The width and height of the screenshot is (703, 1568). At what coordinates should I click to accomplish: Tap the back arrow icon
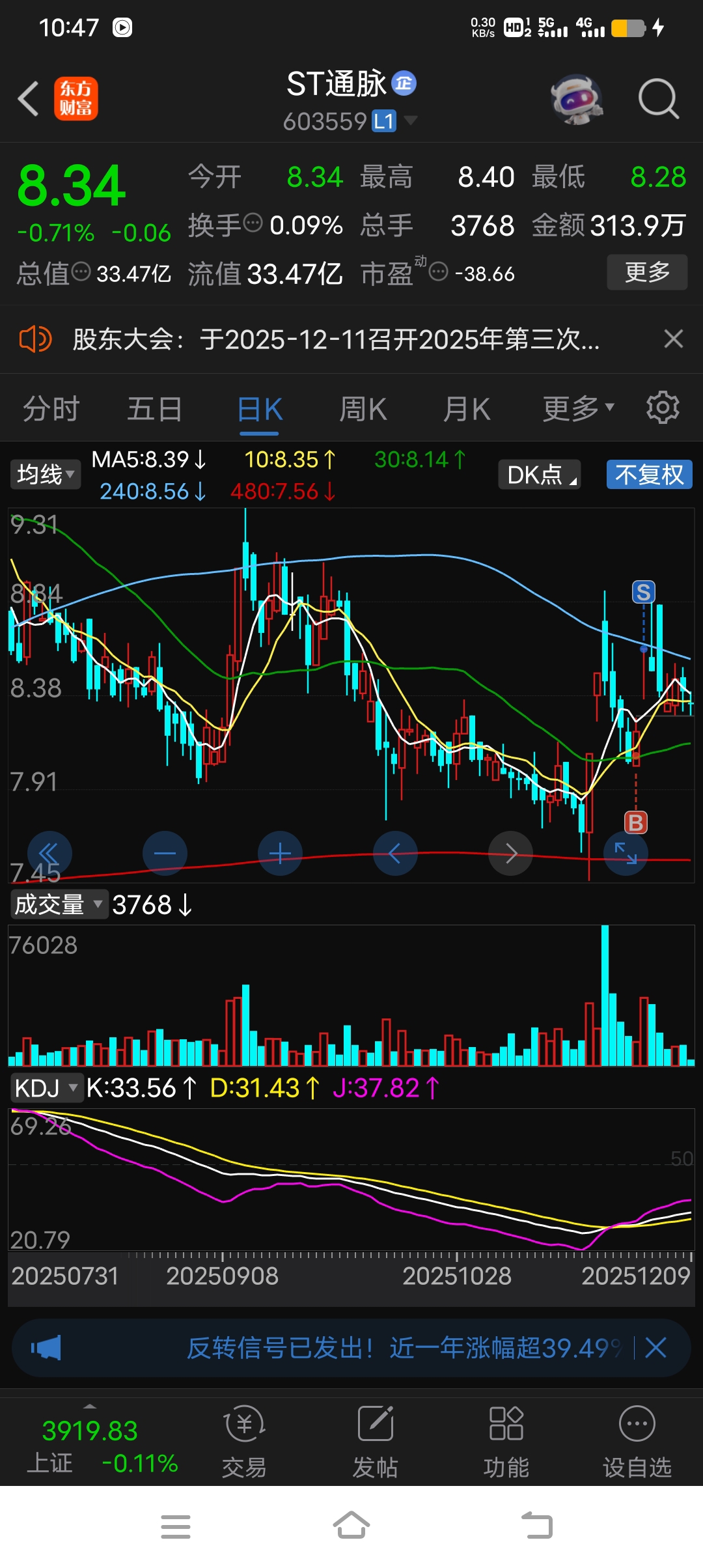(28, 99)
